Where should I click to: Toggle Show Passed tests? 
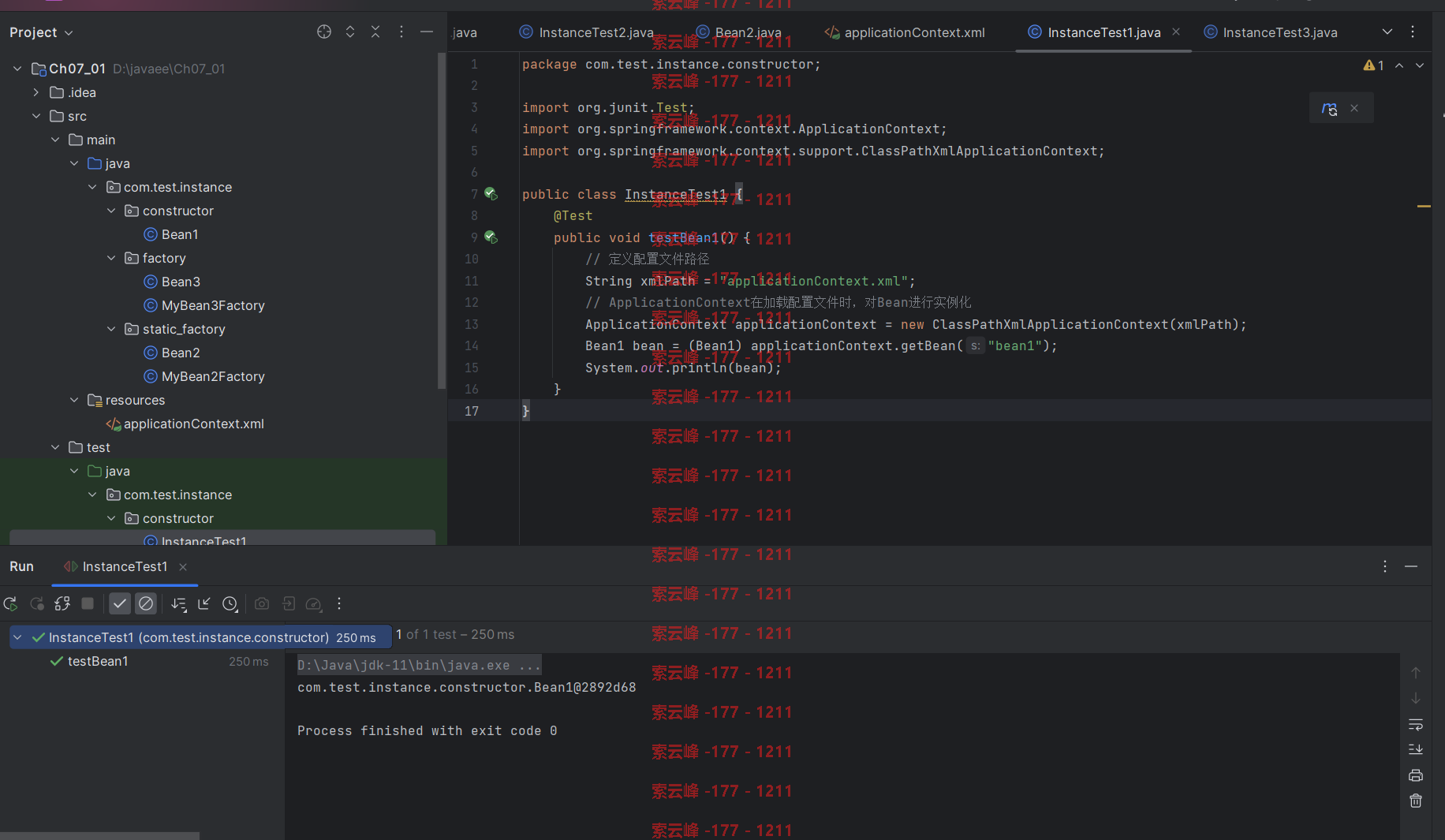119,603
